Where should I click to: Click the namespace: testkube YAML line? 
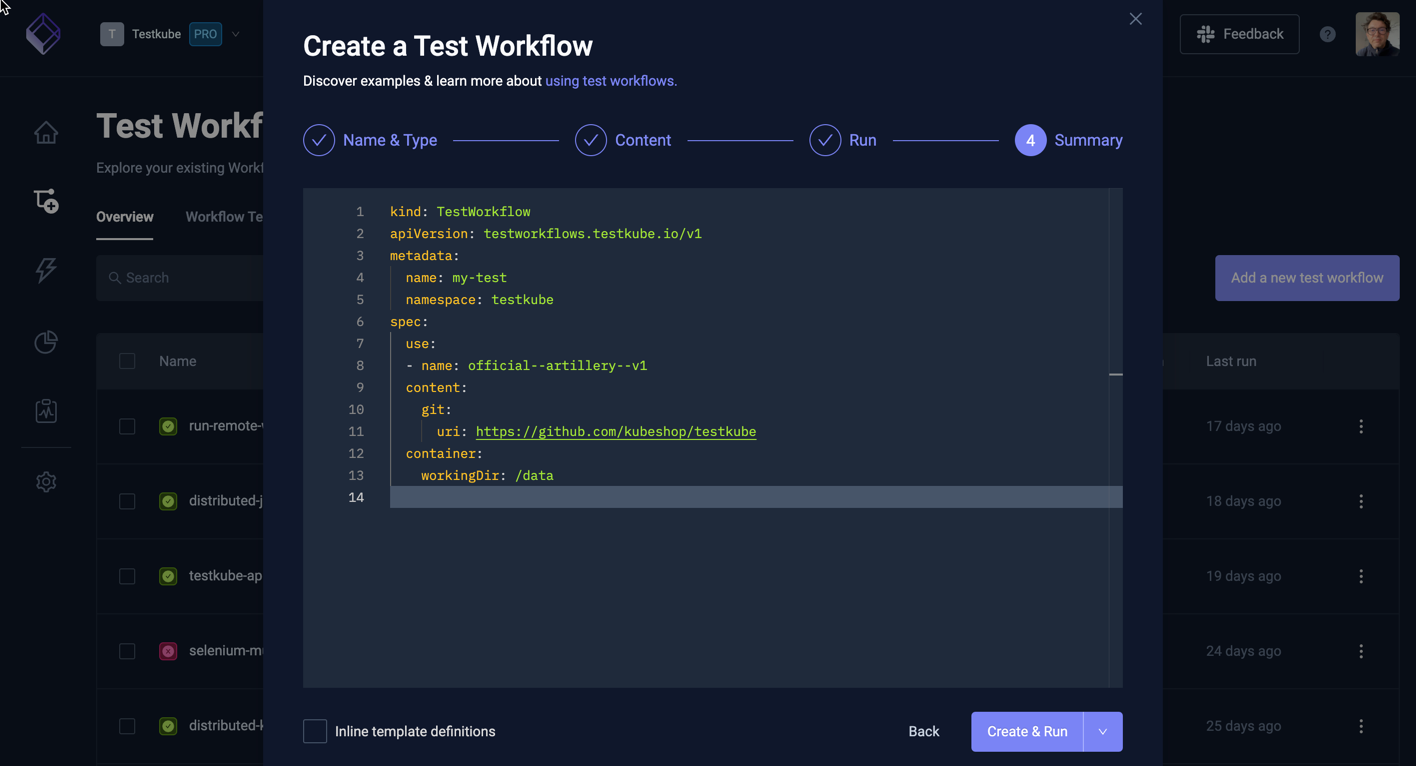479,300
